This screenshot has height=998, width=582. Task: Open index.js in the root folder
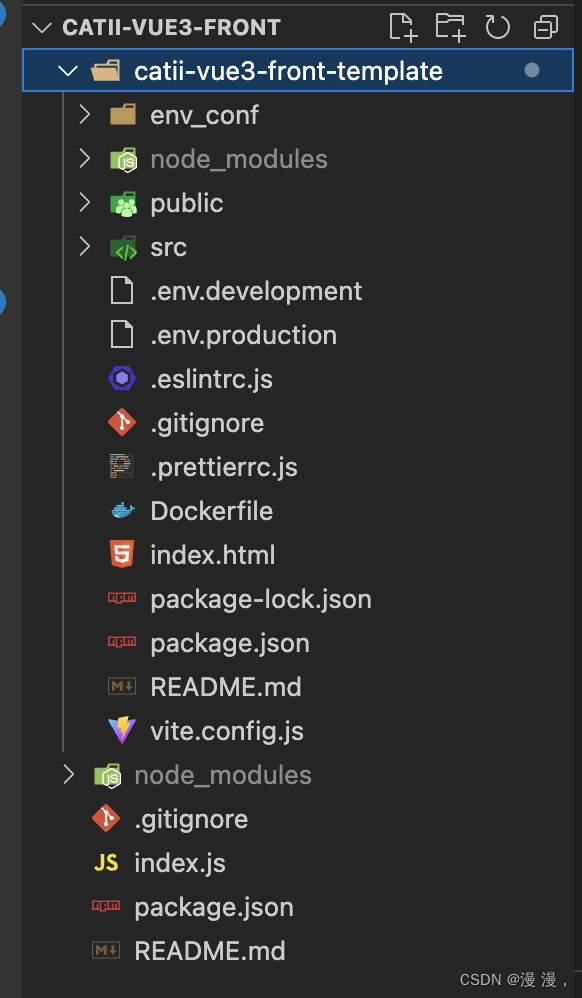click(x=178, y=862)
